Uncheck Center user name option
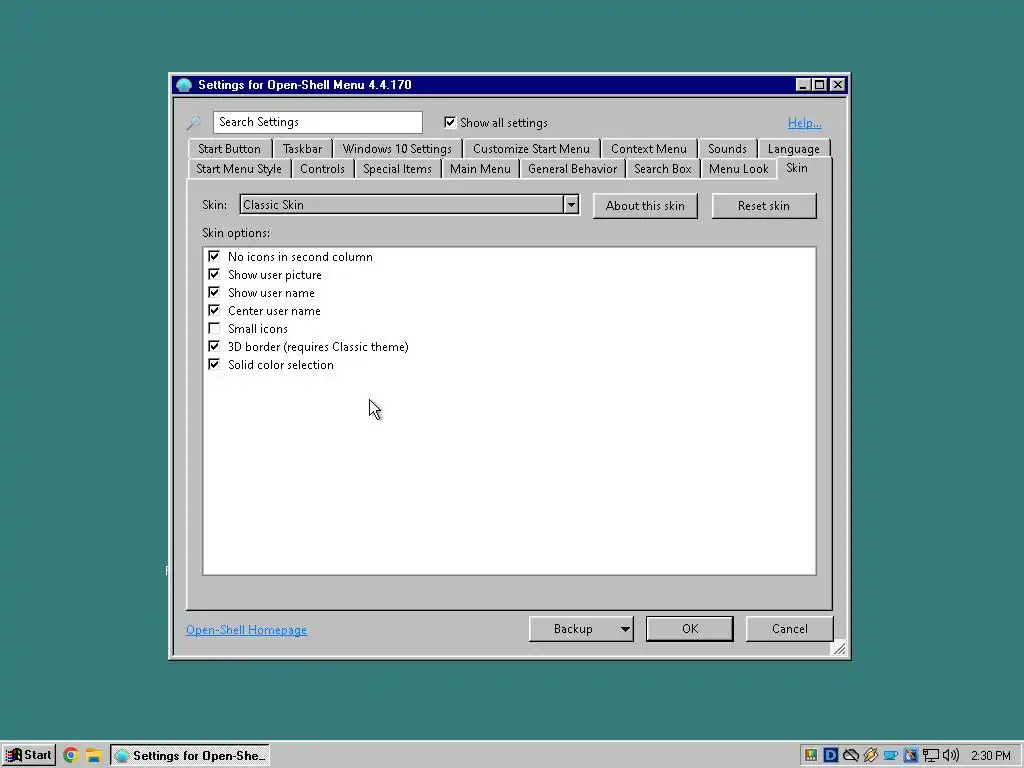Image resolution: width=1024 pixels, height=768 pixels. coord(214,310)
